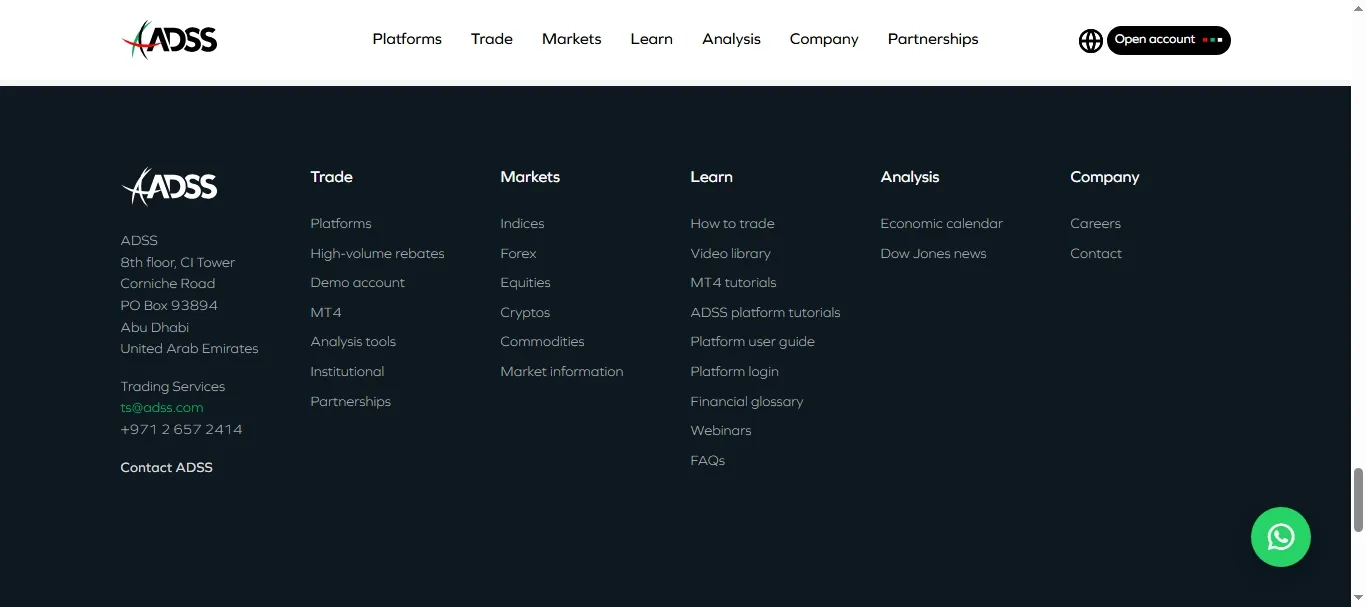Open the Markets navigation menu

click(572, 39)
